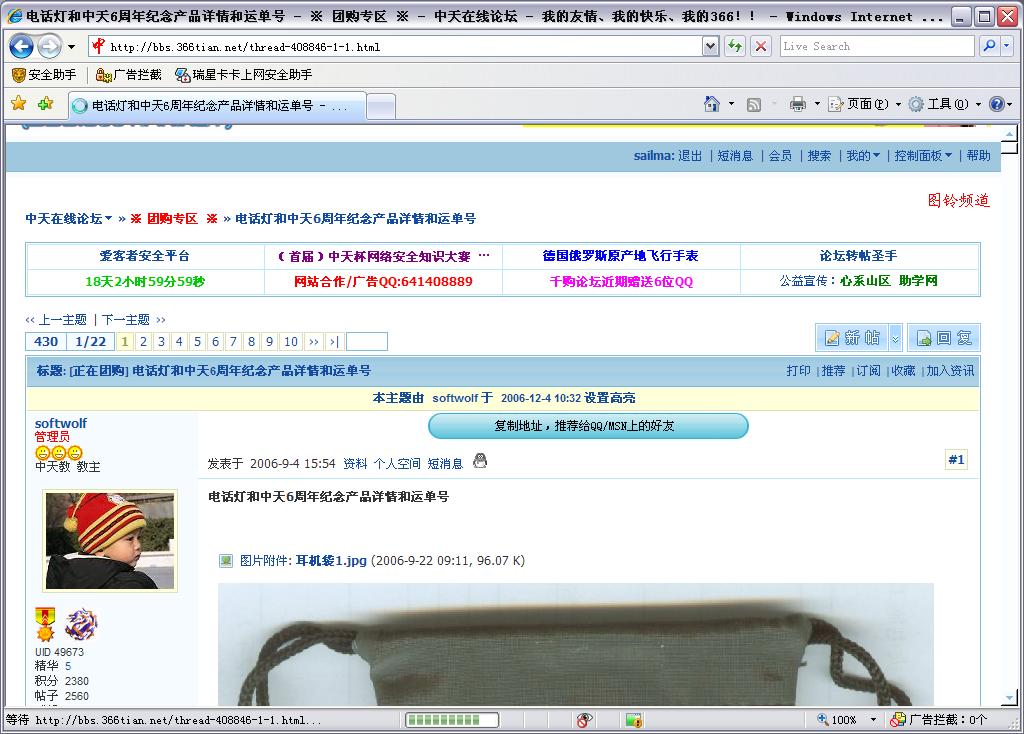Click the 回复 reply button

pos(944,338)
